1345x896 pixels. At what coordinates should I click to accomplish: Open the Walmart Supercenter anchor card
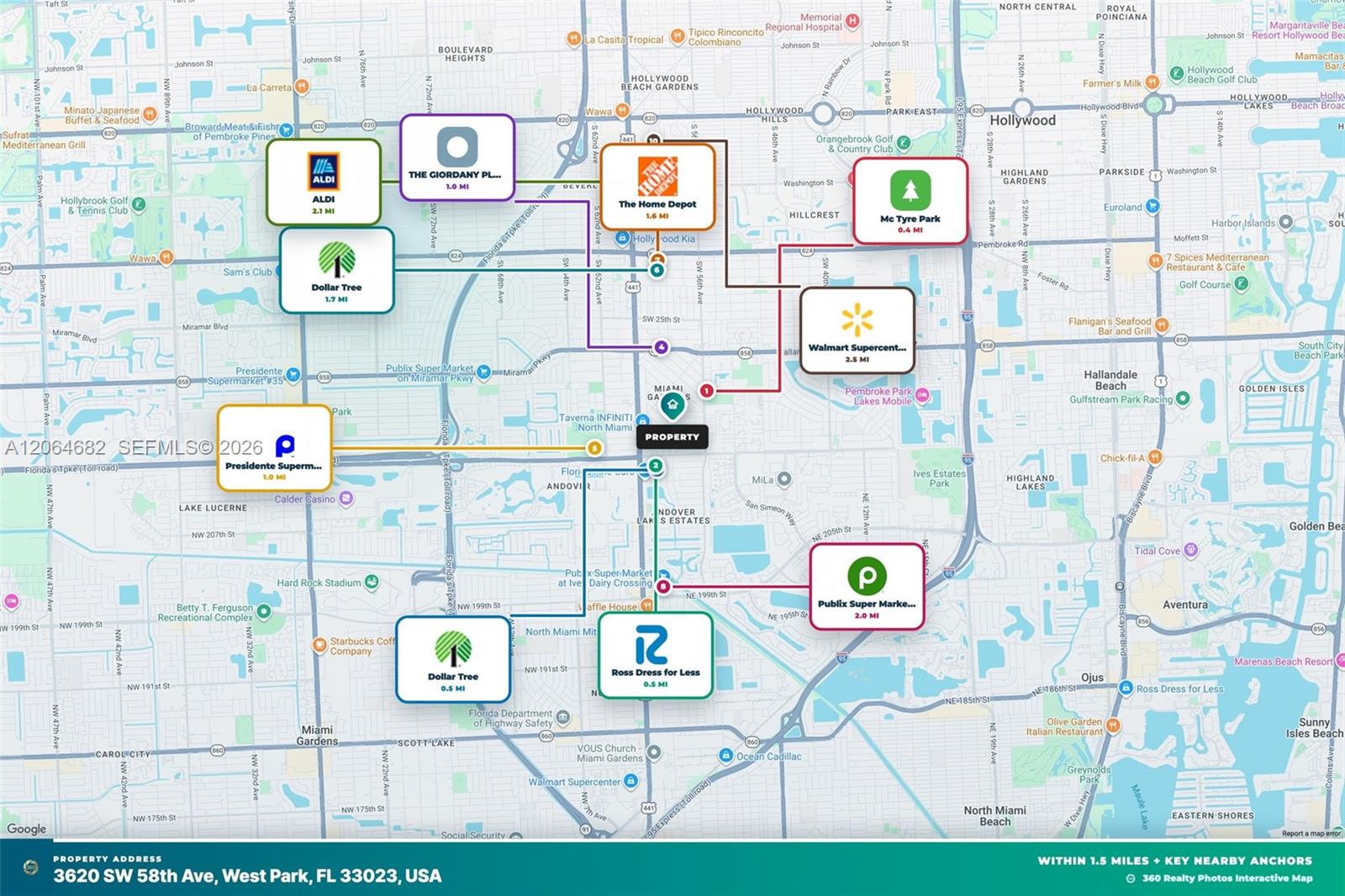(x=857, y=330)
